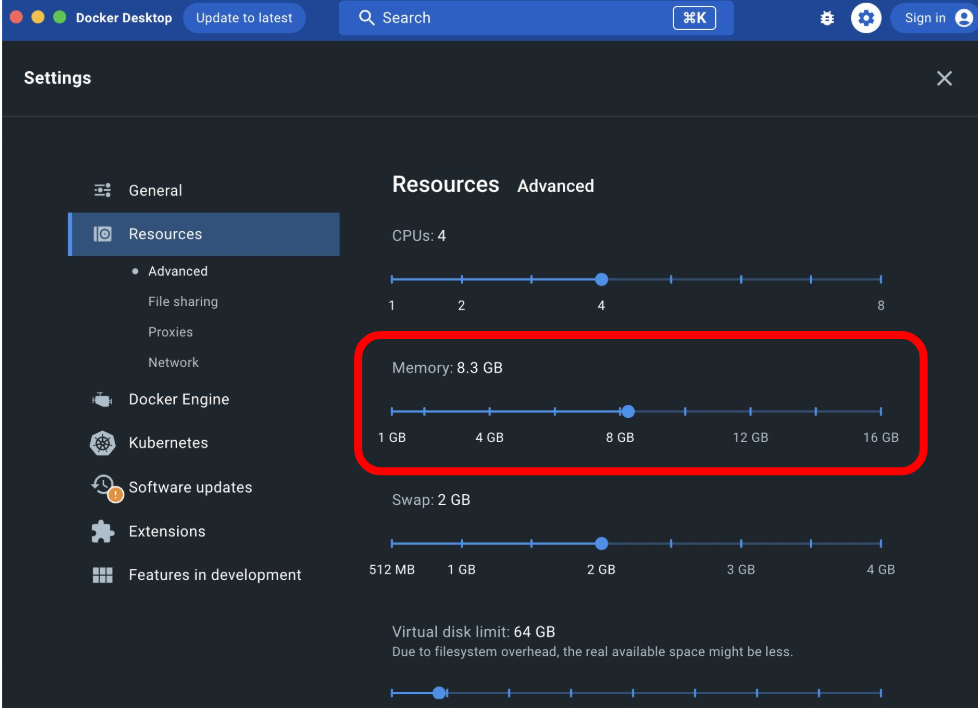This screenshot has width=978, height=708.
Task: Click the green macOS zoom window button
Action: pos(60,17)
